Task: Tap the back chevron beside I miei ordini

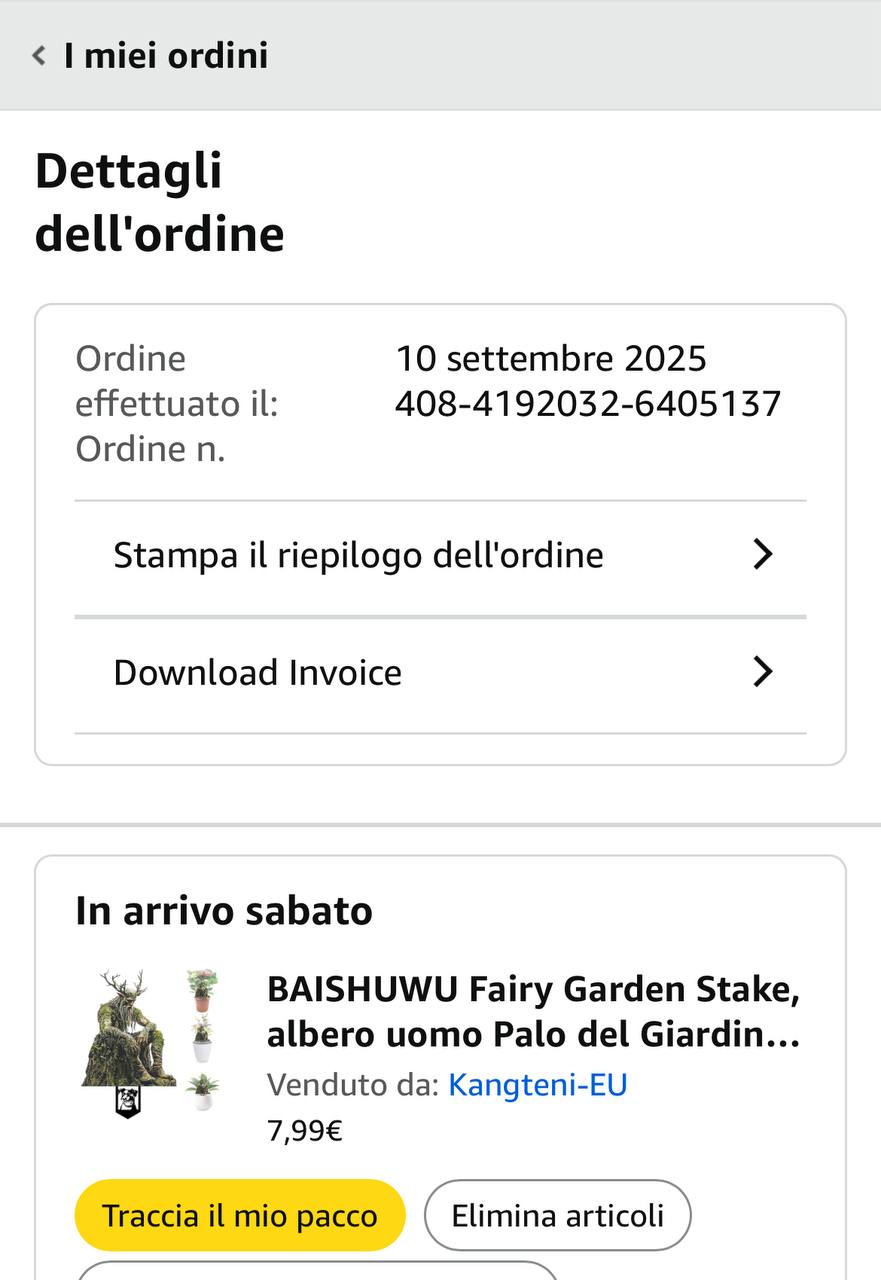Action: [39, 56]
